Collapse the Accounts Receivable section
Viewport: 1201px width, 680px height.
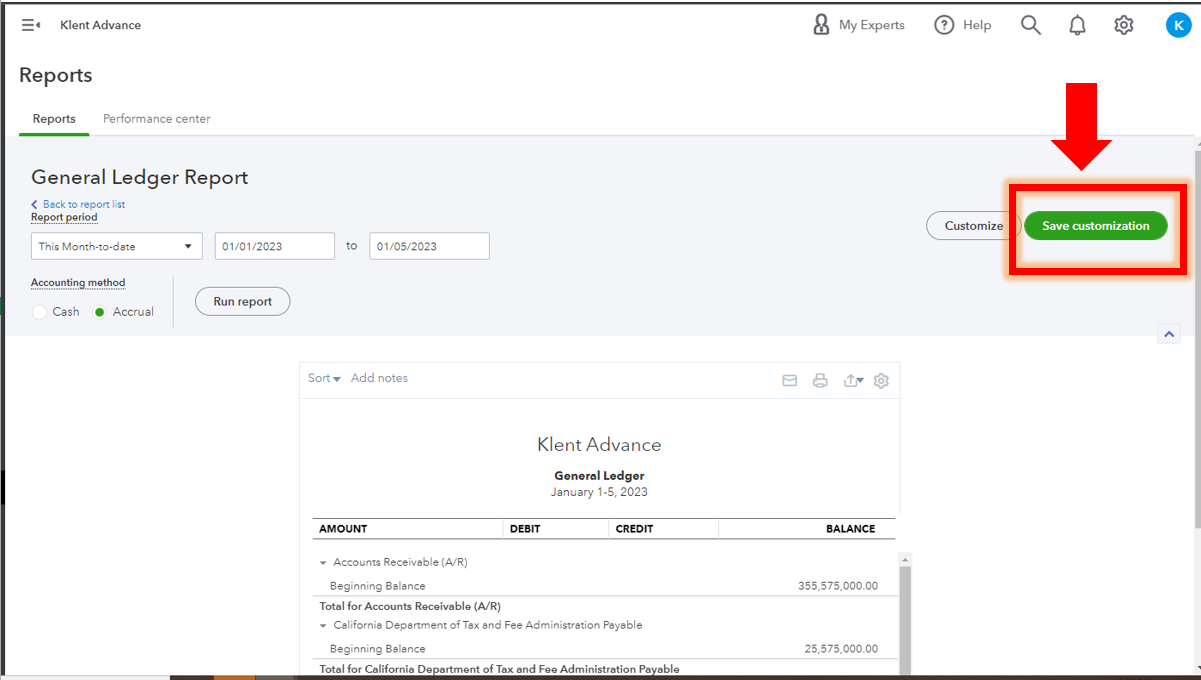pyautogui.click(x=324, y=561)
